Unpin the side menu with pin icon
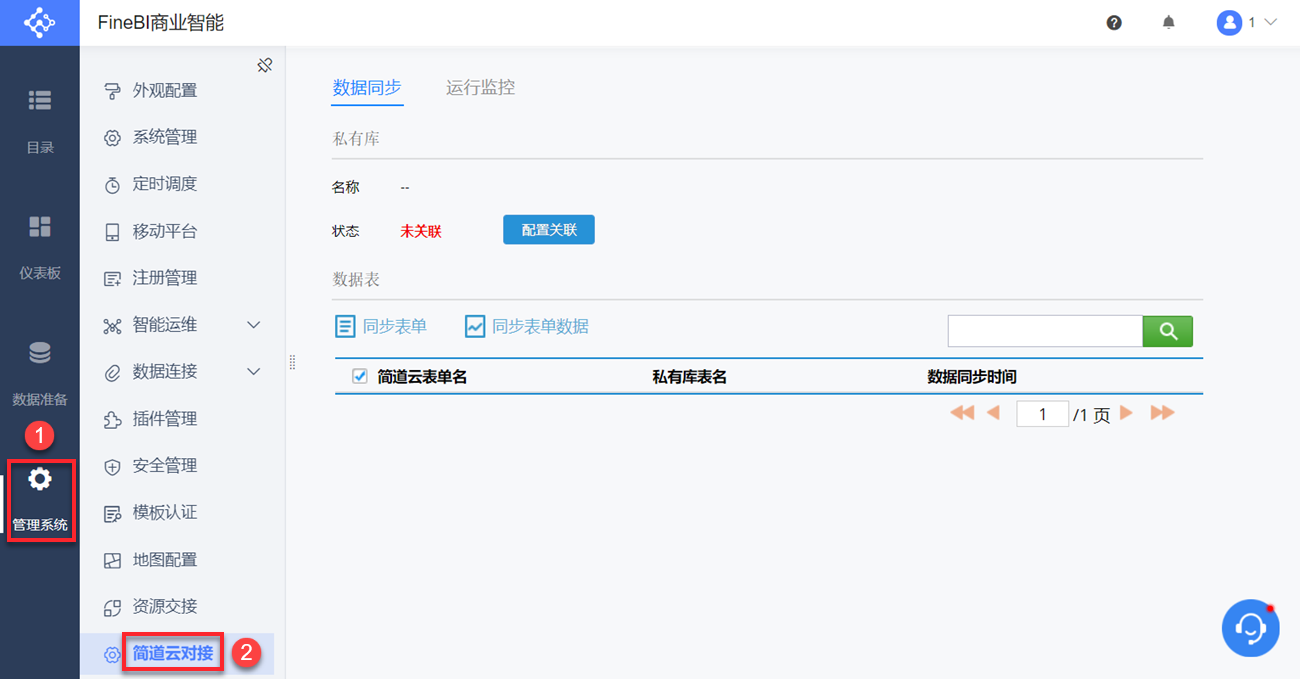This screenshot has width=1300, height=679. (x=265, y=65)
